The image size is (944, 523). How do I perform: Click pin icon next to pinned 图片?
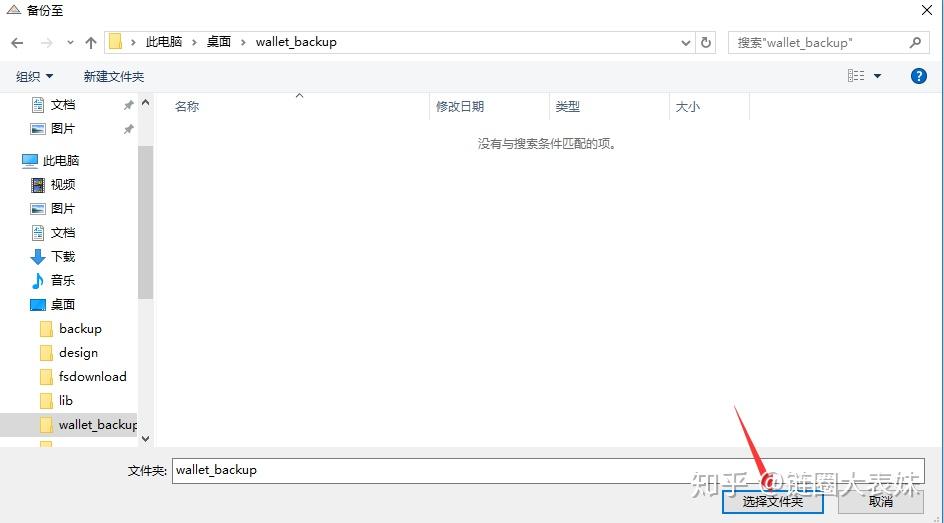(128, 129)
